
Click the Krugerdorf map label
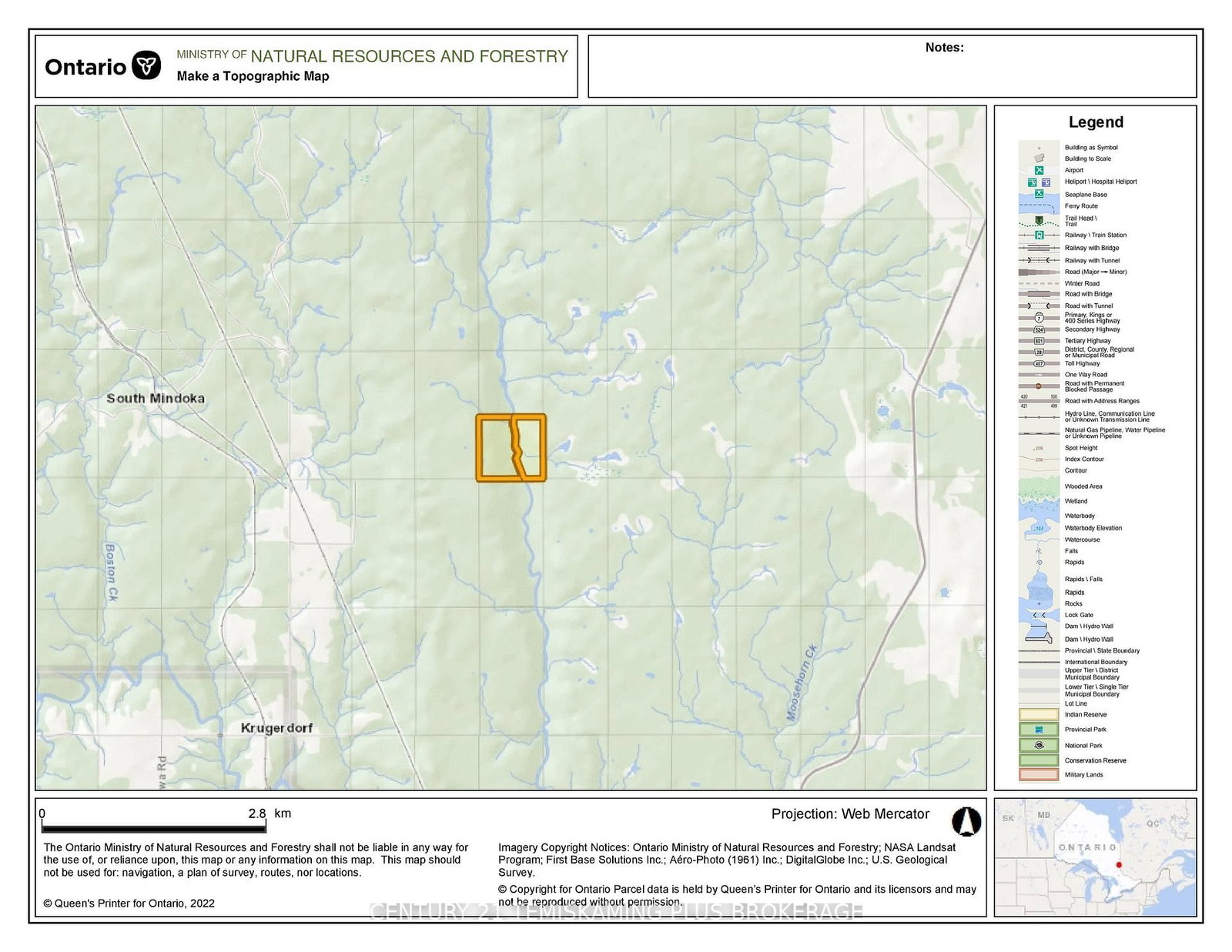click(276, 727)
